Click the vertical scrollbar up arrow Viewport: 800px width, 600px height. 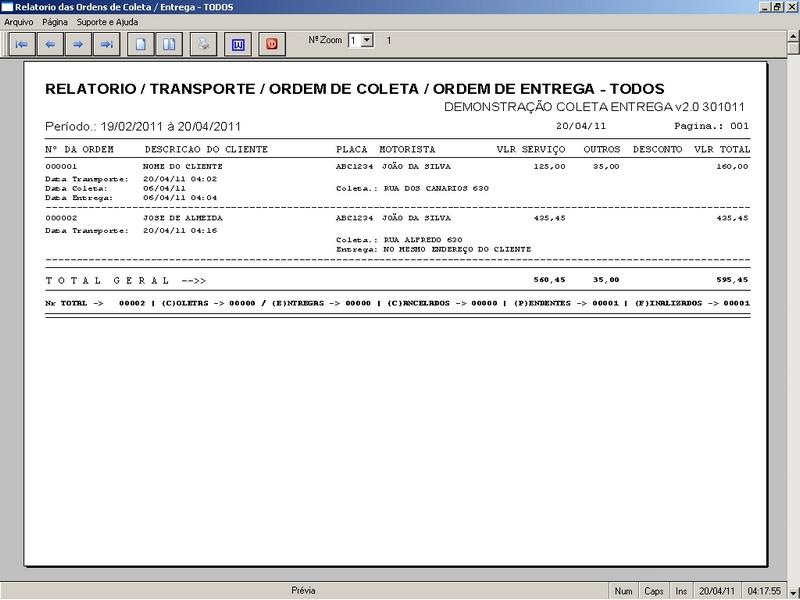793,36
